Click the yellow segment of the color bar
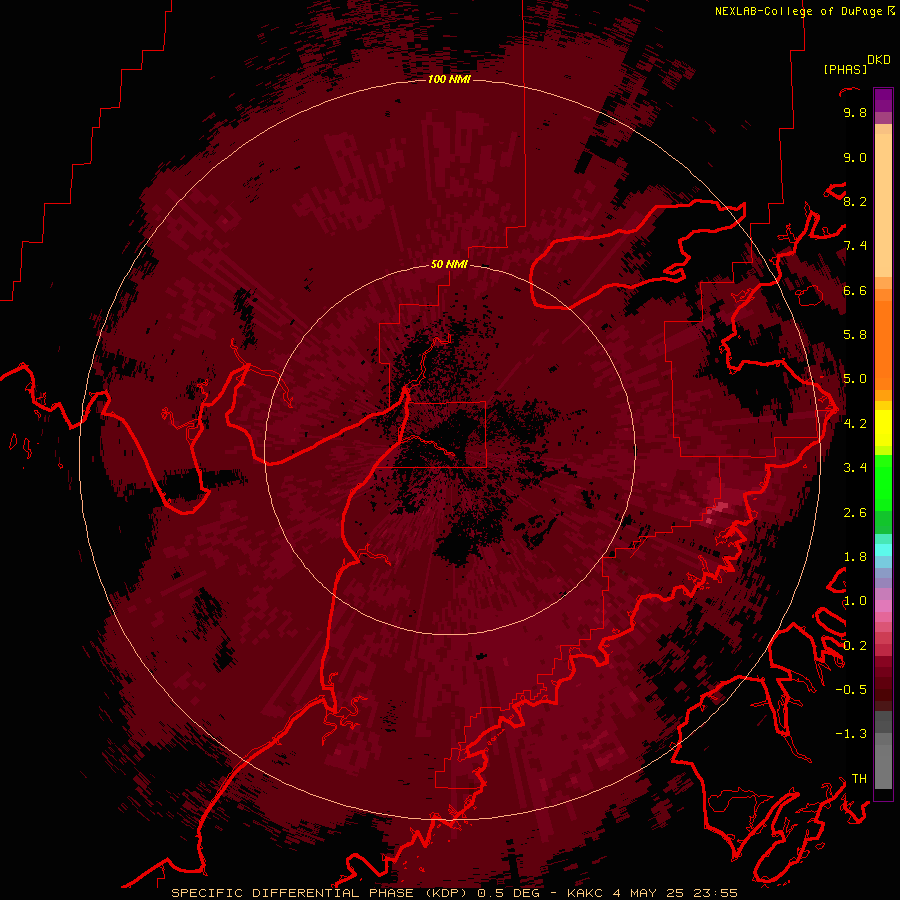The width and height of the screenshot is (900, 900). pyautogui.click(x=883, y=428)
